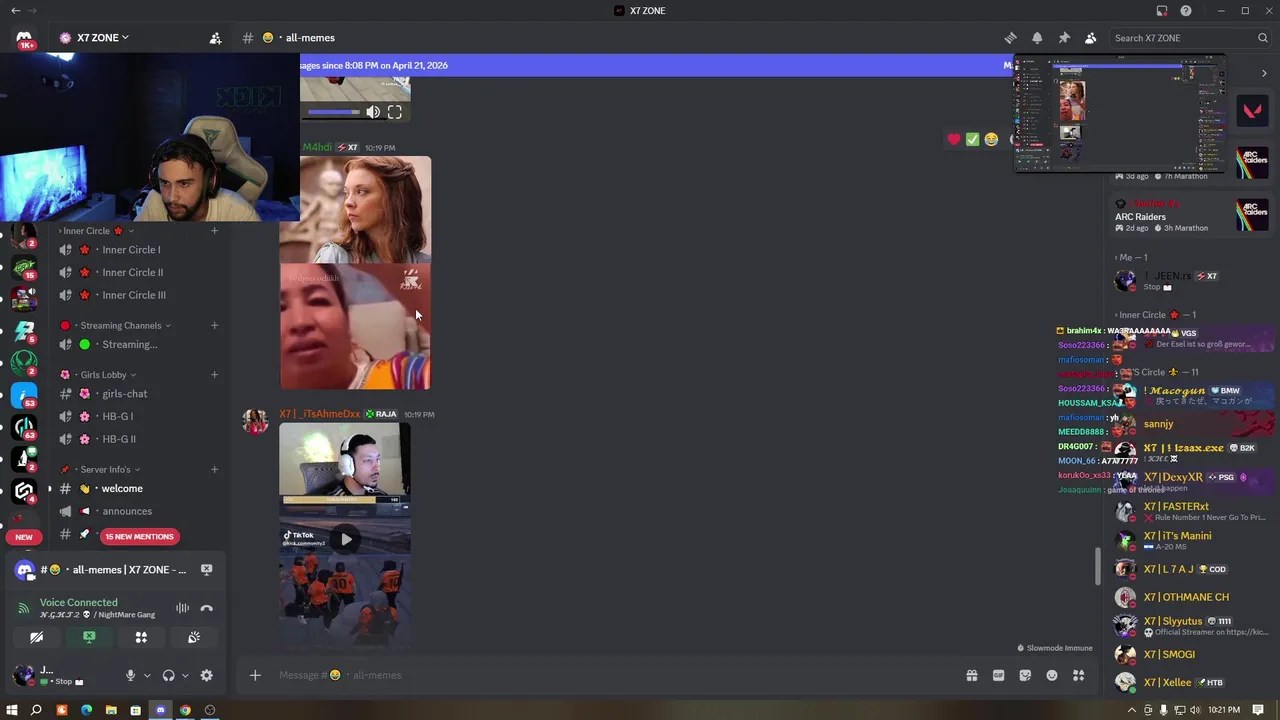This screenshot has height=720, width=1280.
Task: Open the Threads icon in channel header
Action: click(x=1010, y=38)
